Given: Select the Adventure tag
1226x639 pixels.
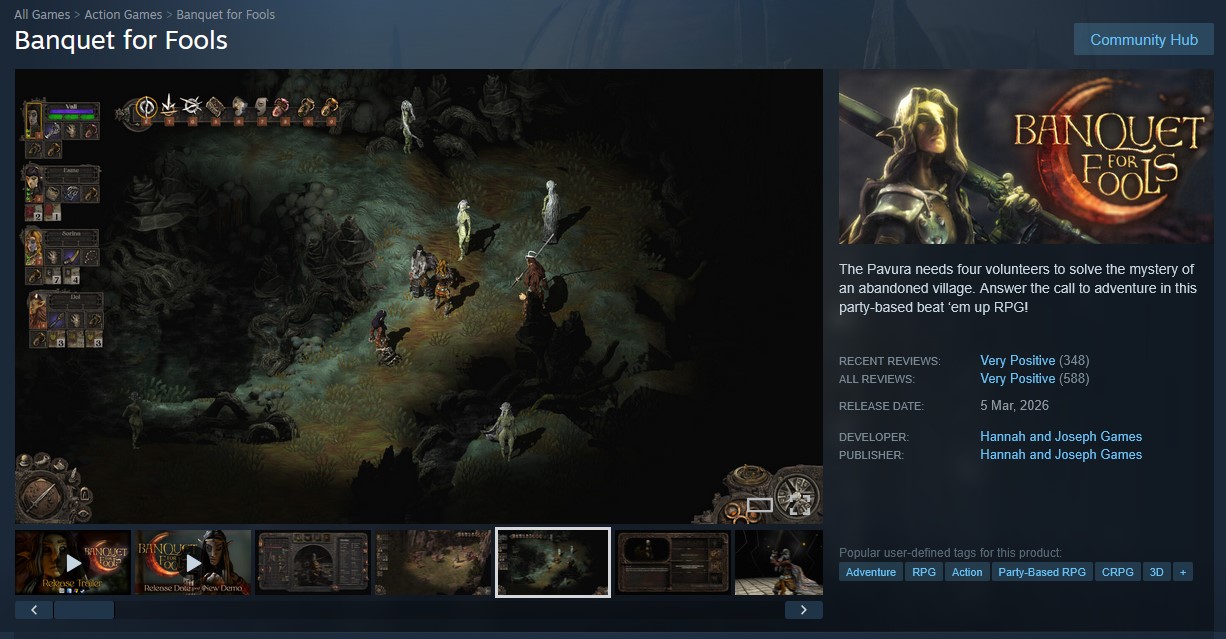Looking at the screenshot, I should click(x=871, y=572).
